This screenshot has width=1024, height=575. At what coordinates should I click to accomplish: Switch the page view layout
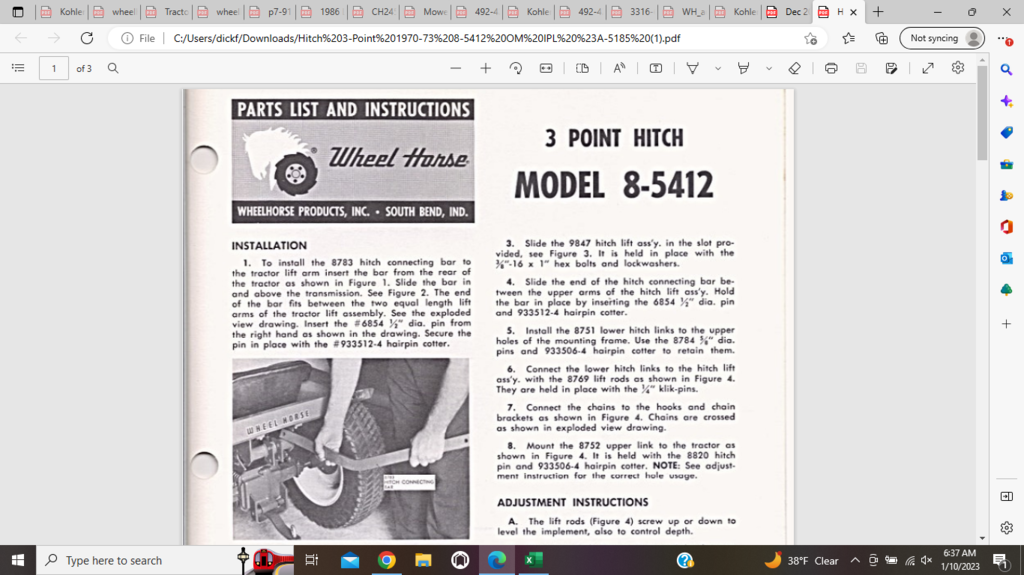582,68
